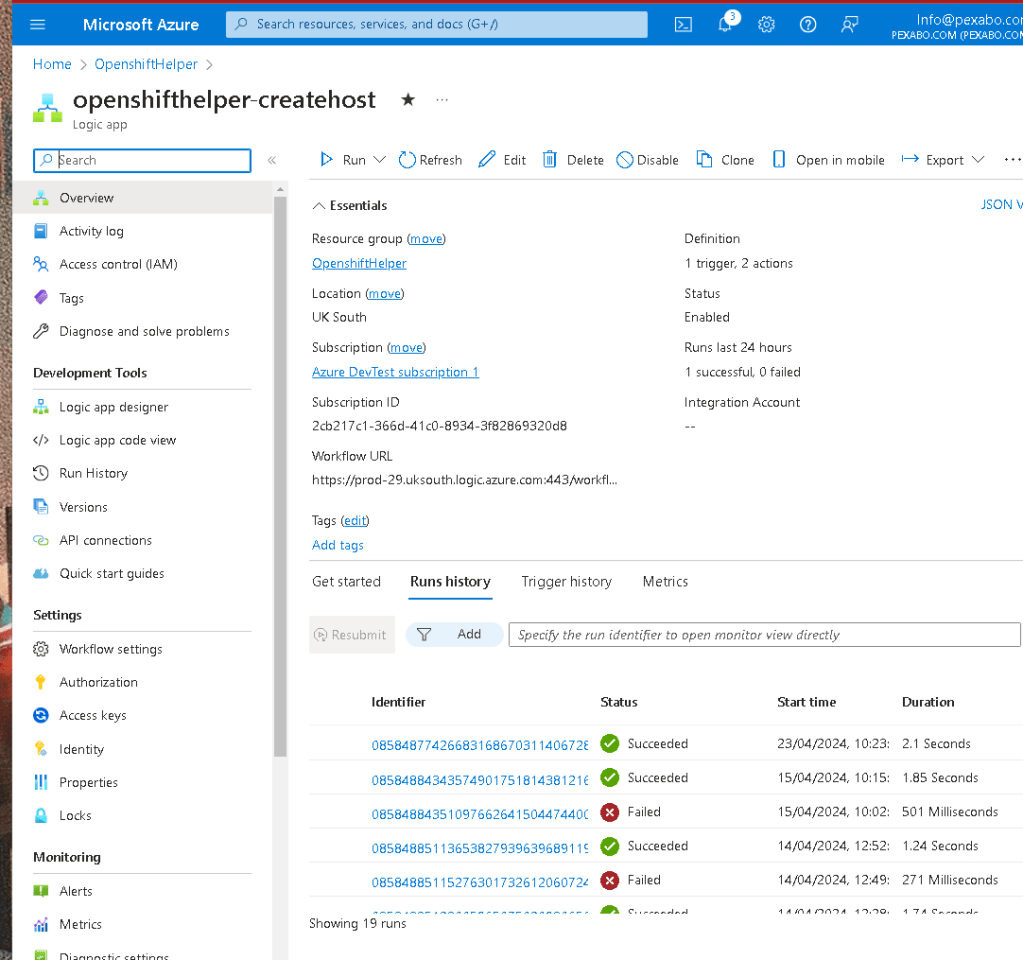Add a filter to runs history
Image resolution: width=1023 pixels, height=960 pixels.
click(454, 634)
